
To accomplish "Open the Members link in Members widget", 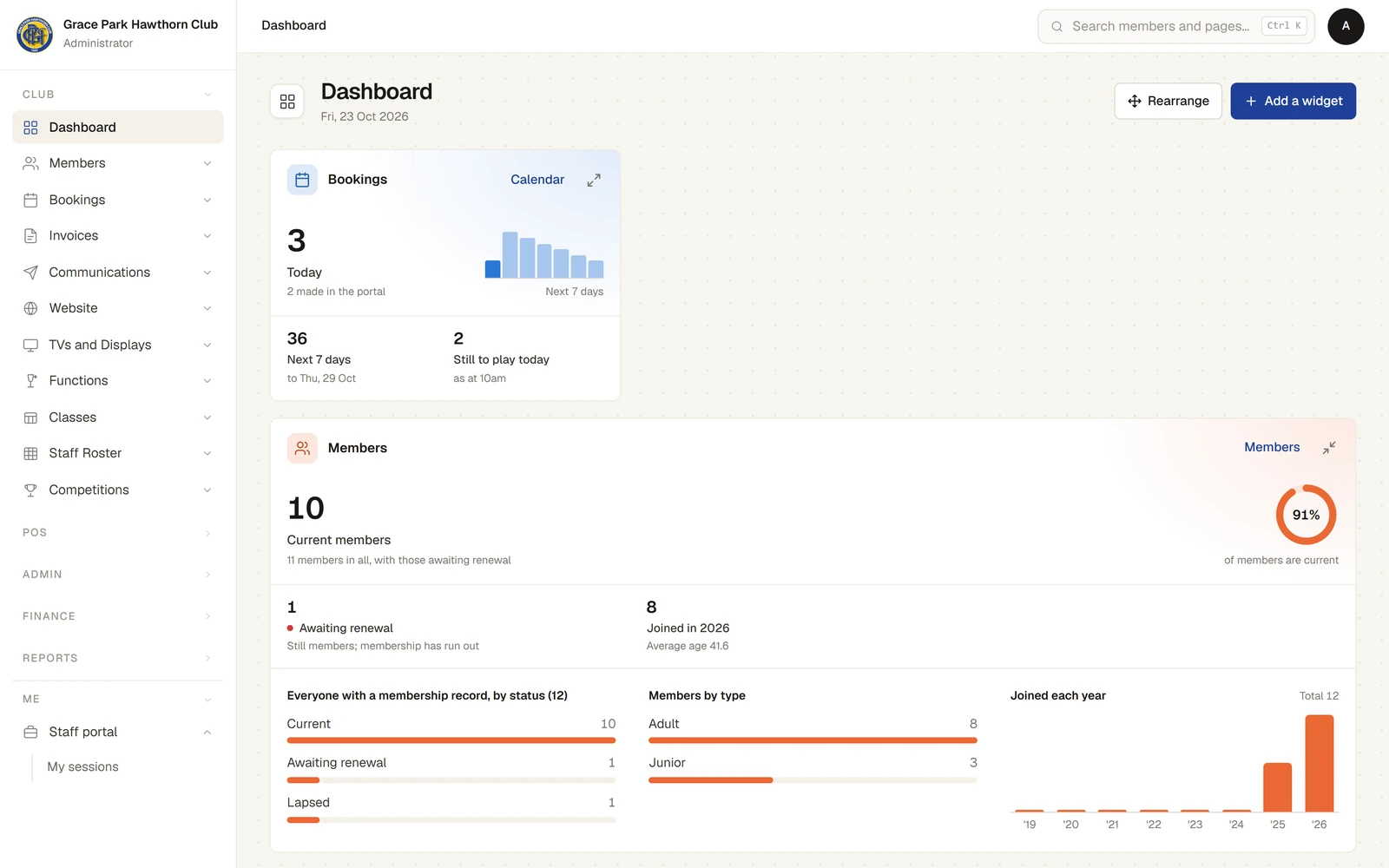I will pyautogui.click(x=1272, y=447).
